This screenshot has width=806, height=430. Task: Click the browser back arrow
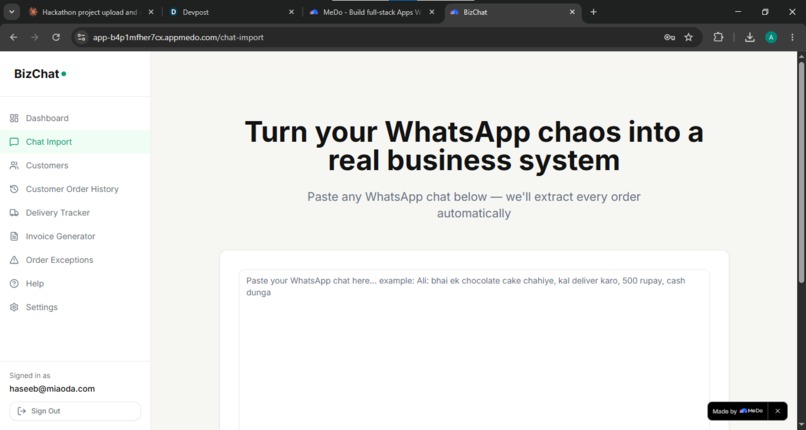[x=14, y=37]
